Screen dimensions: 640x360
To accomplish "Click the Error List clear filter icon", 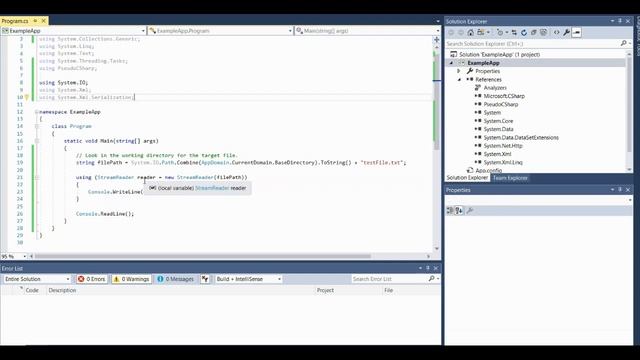I will pos(205,279).
